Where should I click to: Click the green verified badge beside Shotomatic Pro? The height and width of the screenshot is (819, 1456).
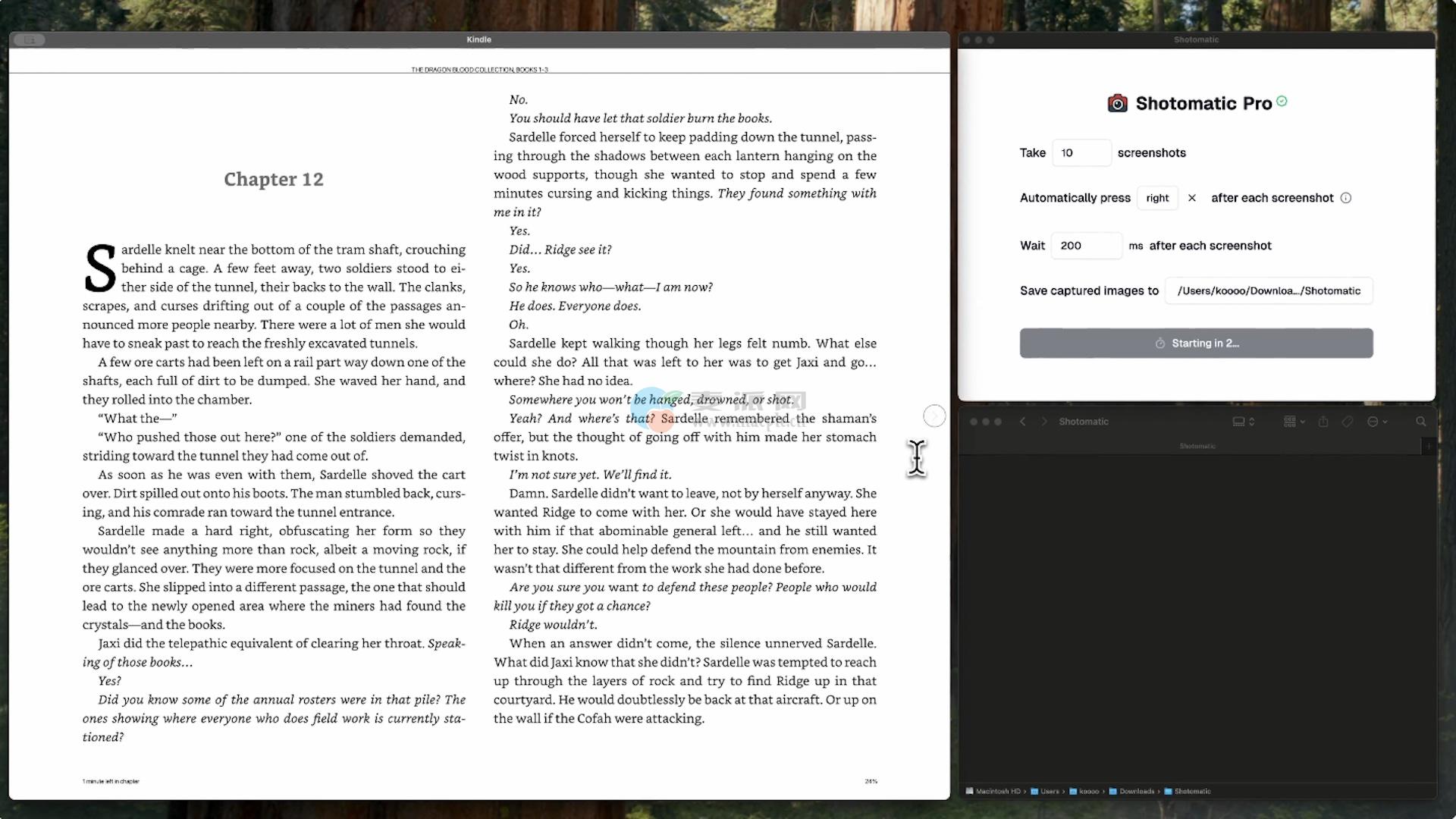point(1282,101)
